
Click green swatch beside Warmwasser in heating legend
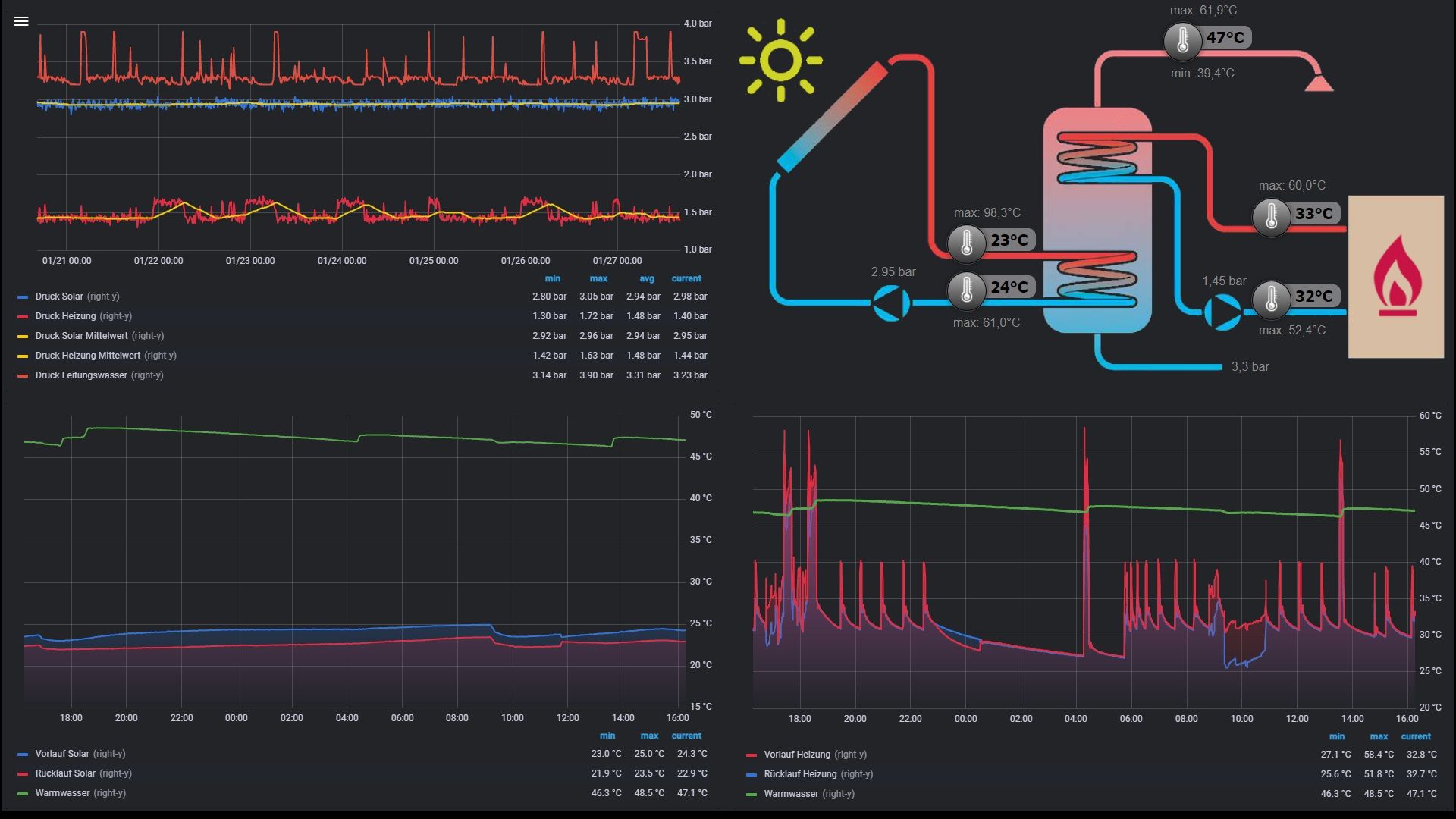[x=752, y=795]
